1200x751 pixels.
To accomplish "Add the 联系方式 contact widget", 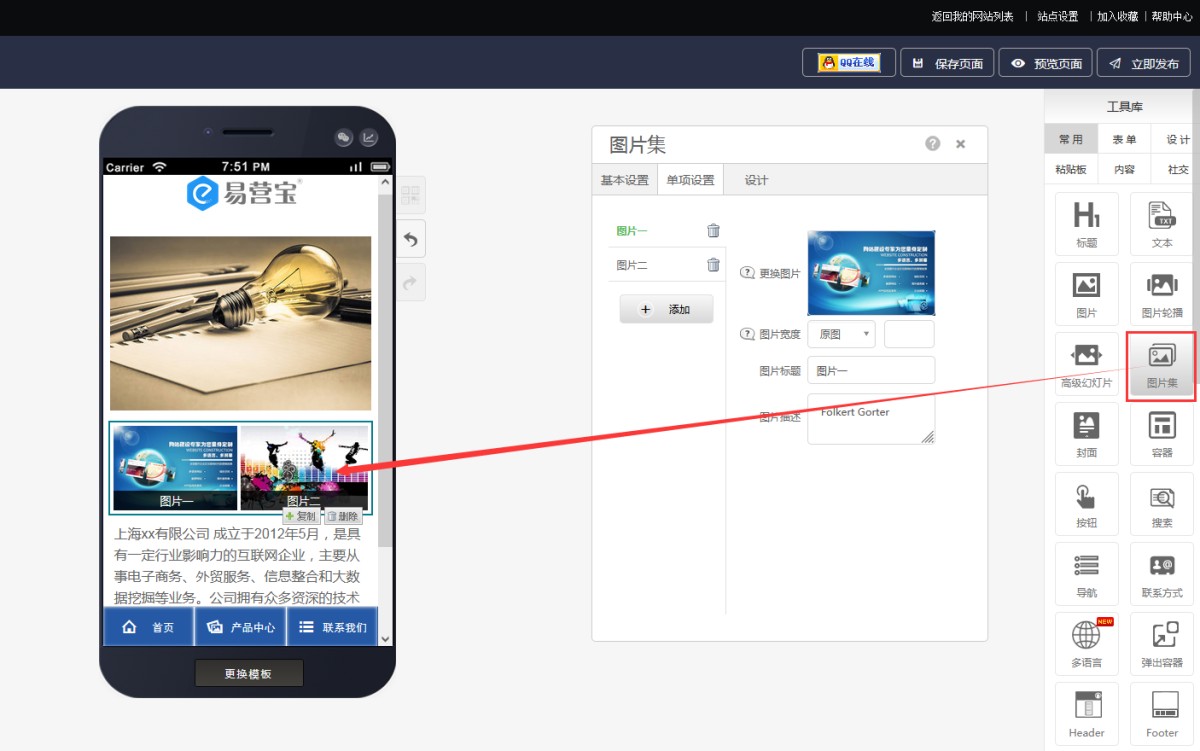I will (x=1161, y=574).
